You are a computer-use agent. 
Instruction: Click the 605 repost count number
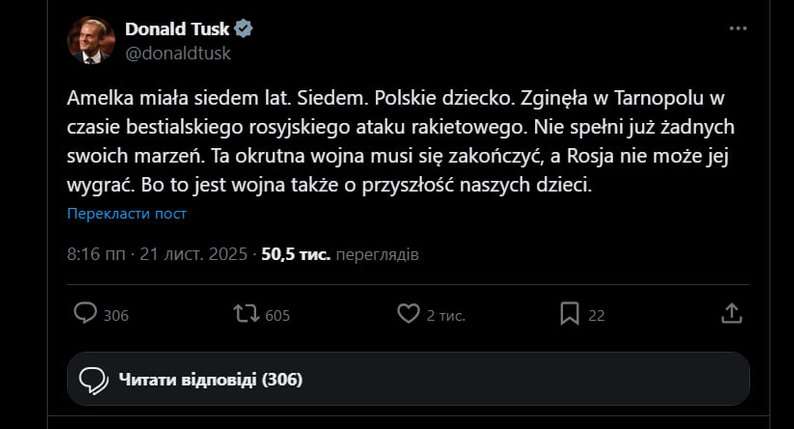click(x=278, y=315)
